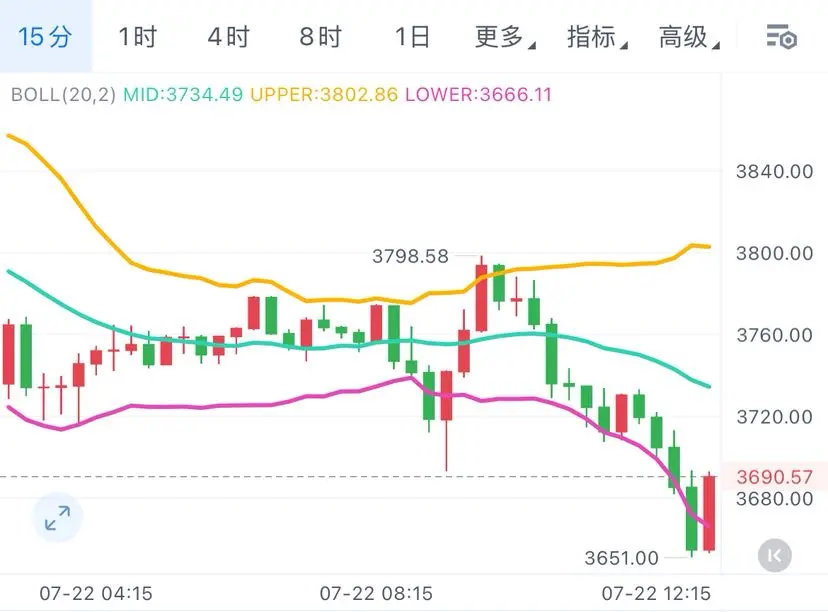Tap the LOWER:3666.11 band label
The width and height of the screenshot is (828, 612).
pos(478,95)
